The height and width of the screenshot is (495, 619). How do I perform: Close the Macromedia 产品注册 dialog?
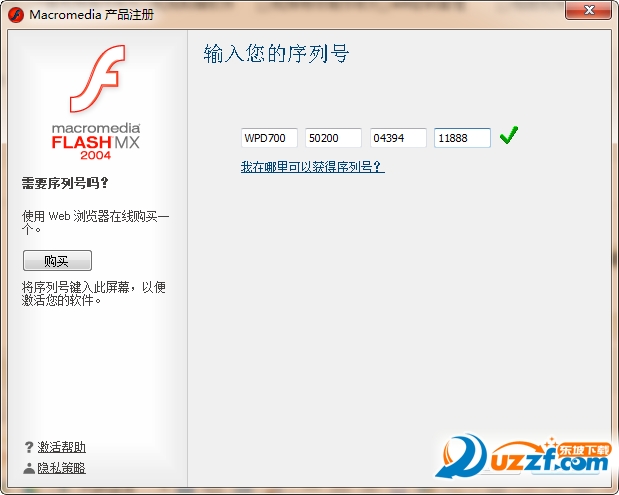[588, 10]
